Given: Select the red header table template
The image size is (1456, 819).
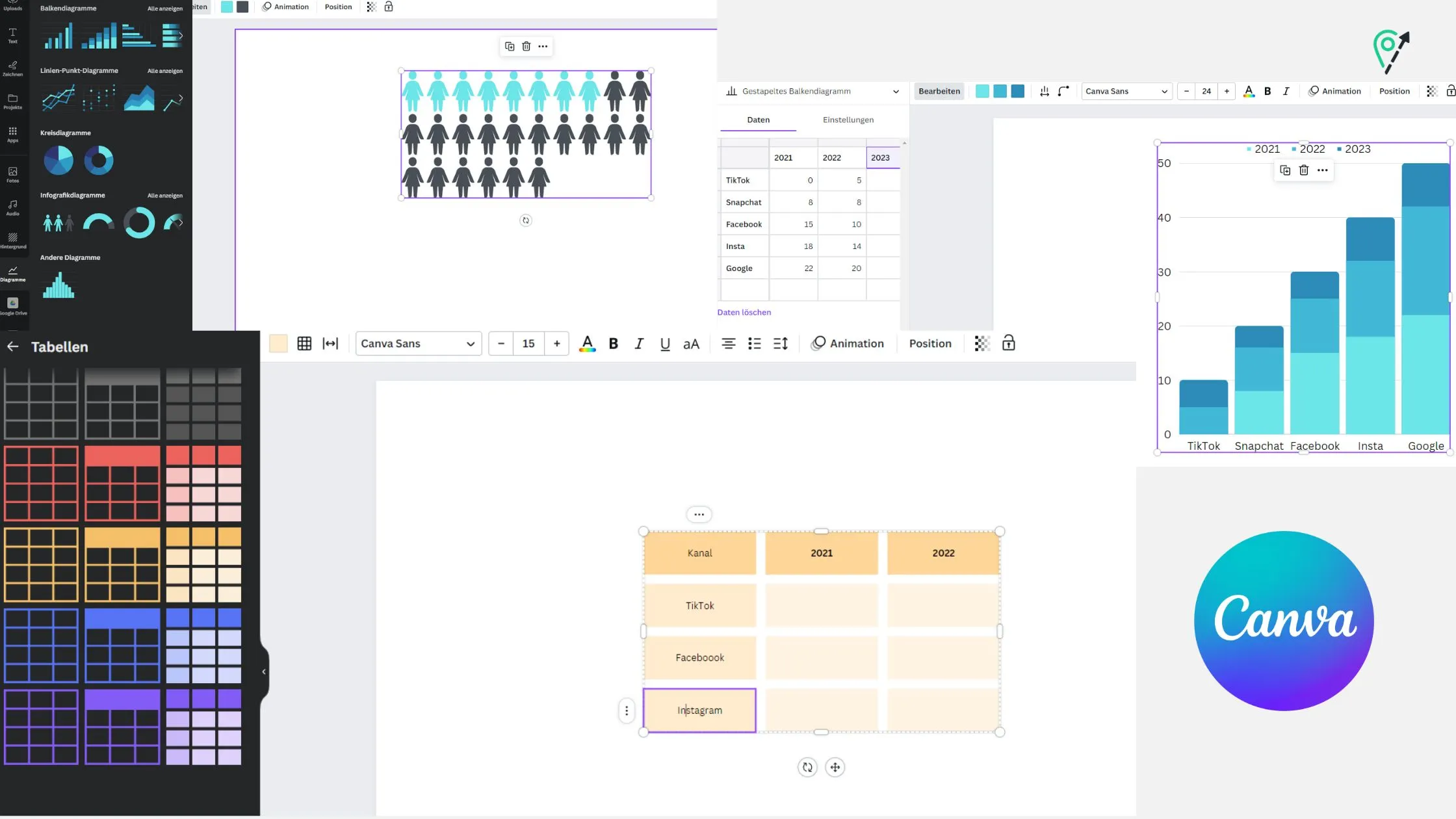Looking at the screenshot, I should pyautogui.click(x=122, y=483).
